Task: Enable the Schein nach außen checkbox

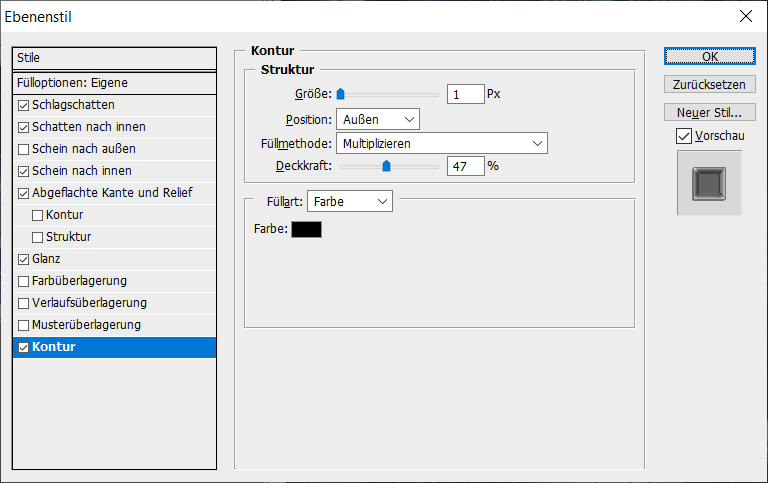Action: pos(24,149)
